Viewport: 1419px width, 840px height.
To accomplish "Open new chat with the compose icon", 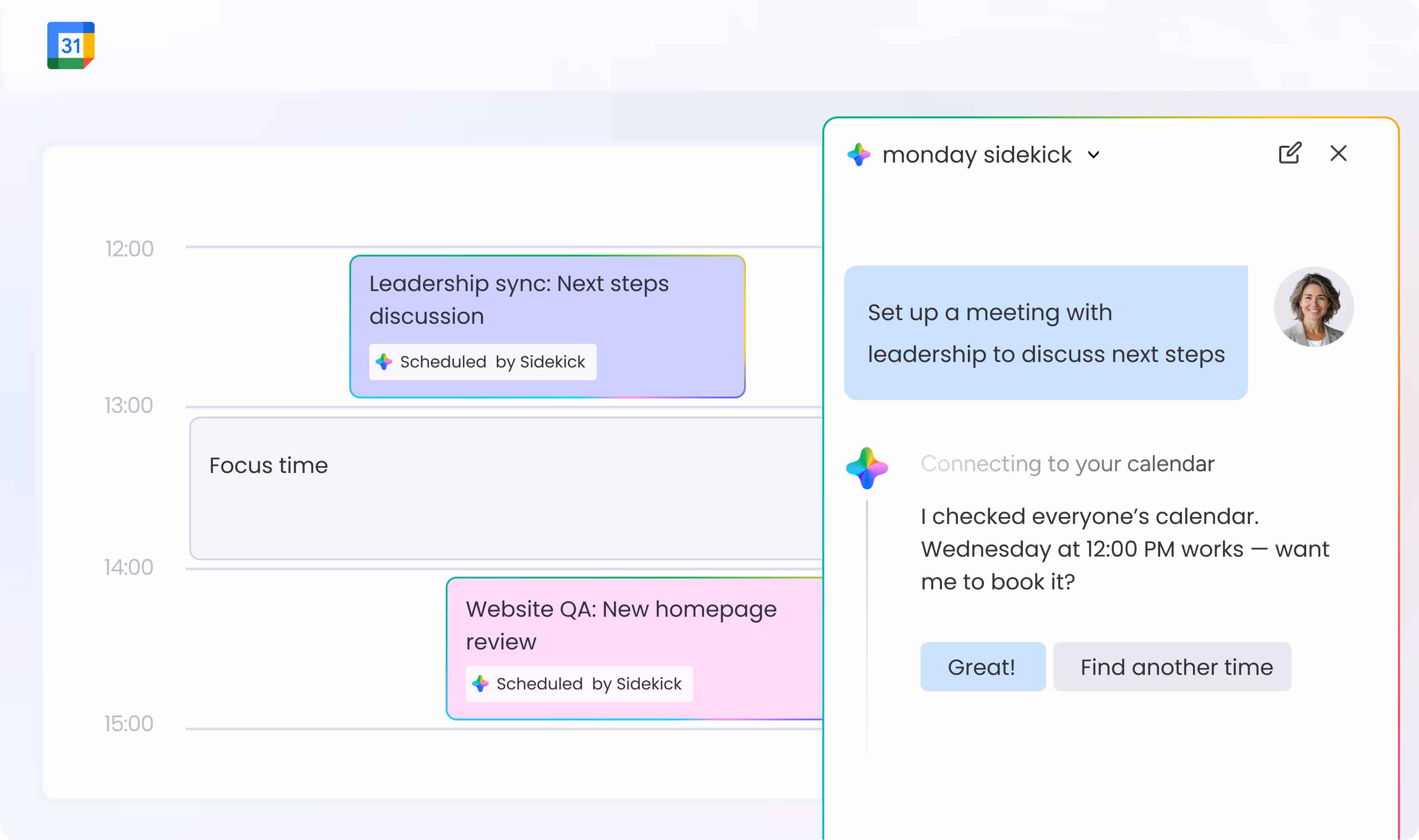I will [1290, 153].
